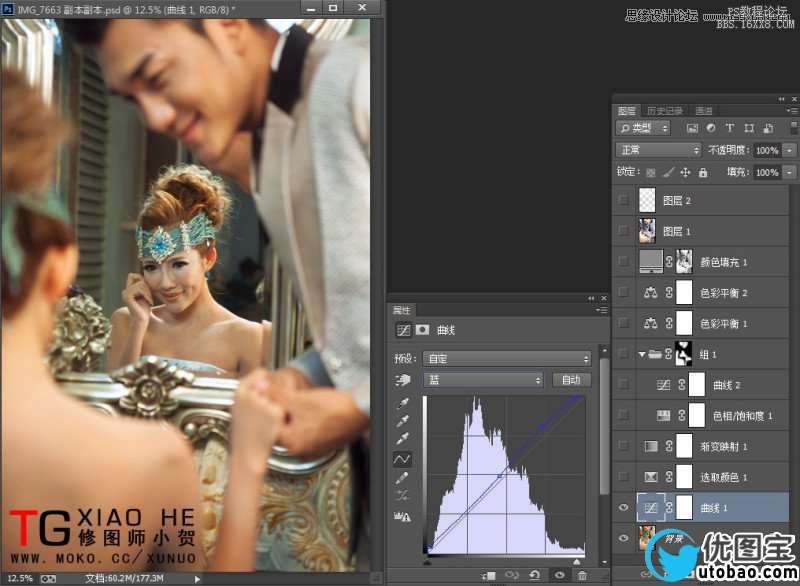Select the 选取颜色 1 layer
The height and width of the screenshot is (586, 800).
pos(712,477)
